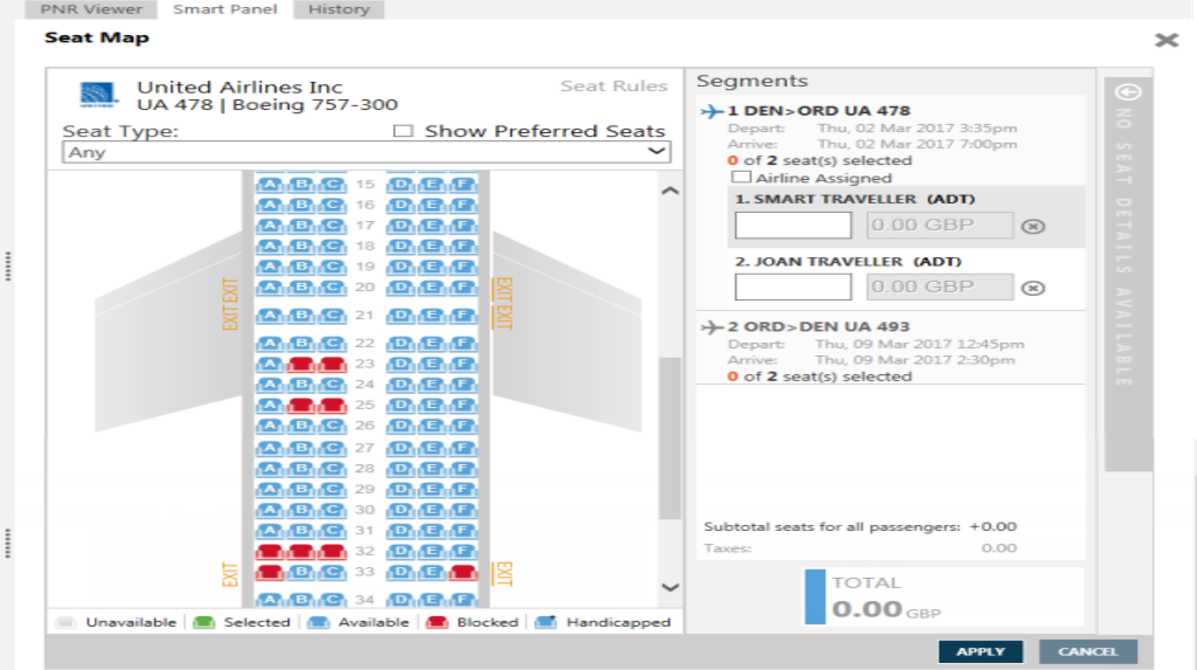This screenshot has width=1197, height=670.
Task: Open the Seat Rules link
Action: tap(613, 86)
